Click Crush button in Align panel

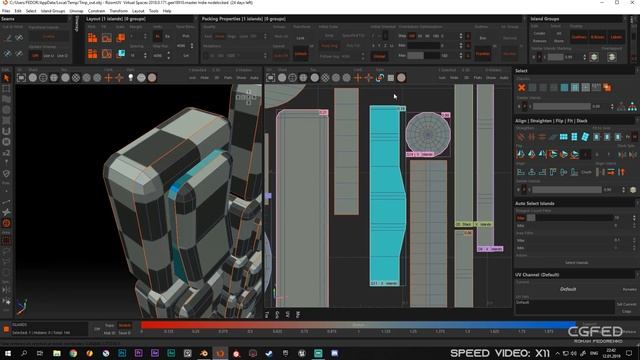[x=587, y=172]
